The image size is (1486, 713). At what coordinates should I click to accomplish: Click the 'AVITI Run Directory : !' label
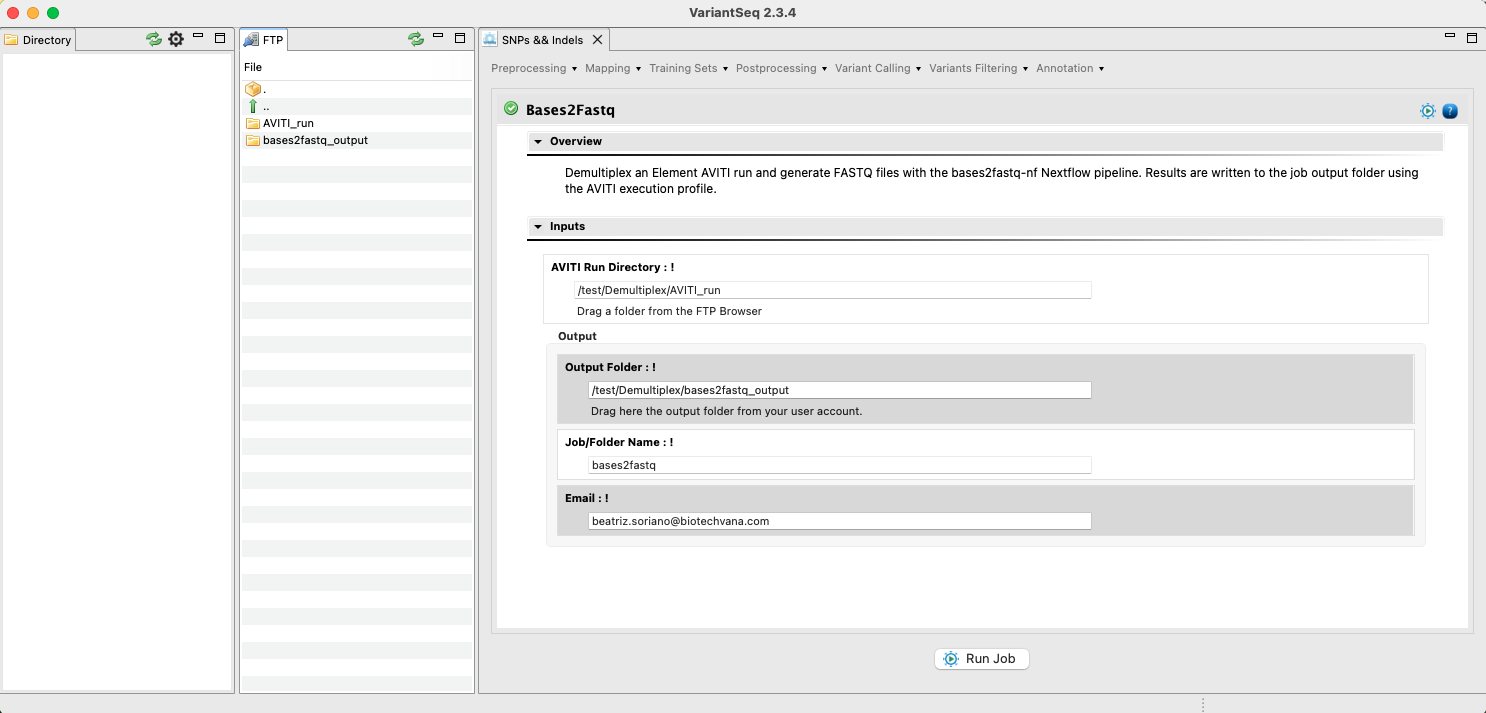pyautogui.click(x=612, y=268)
